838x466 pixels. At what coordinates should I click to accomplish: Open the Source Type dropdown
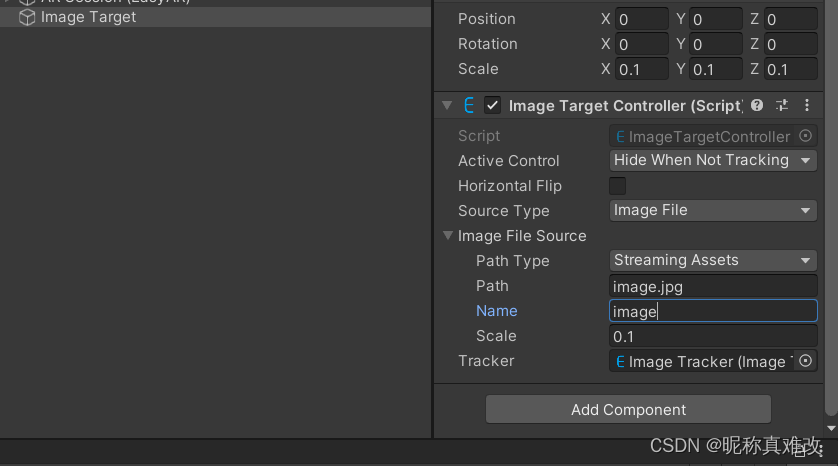(x=713, y=211)
